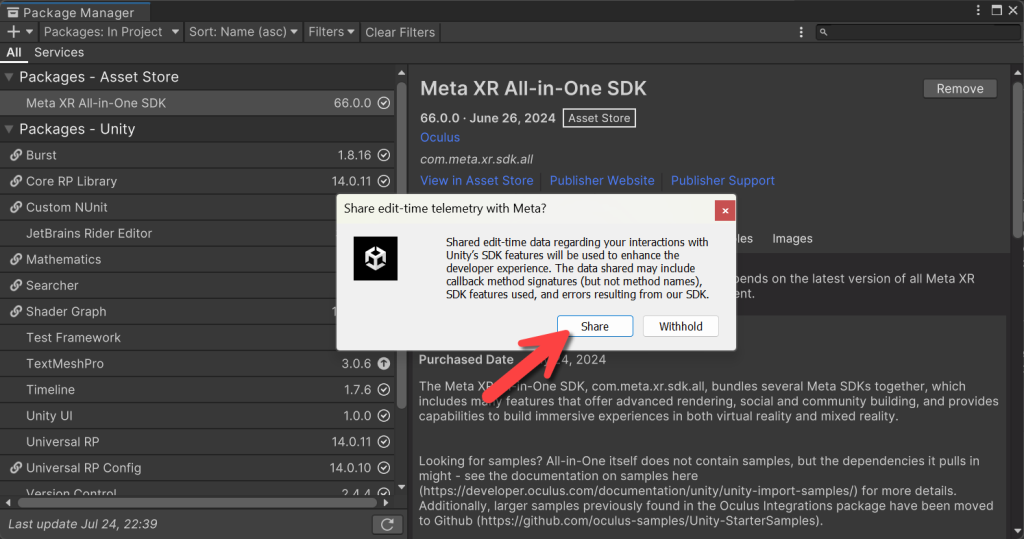This screenshot has width=1024, height=539.
Task: Click the checkmark icon on Burst row
Action: tap(384, 155)
